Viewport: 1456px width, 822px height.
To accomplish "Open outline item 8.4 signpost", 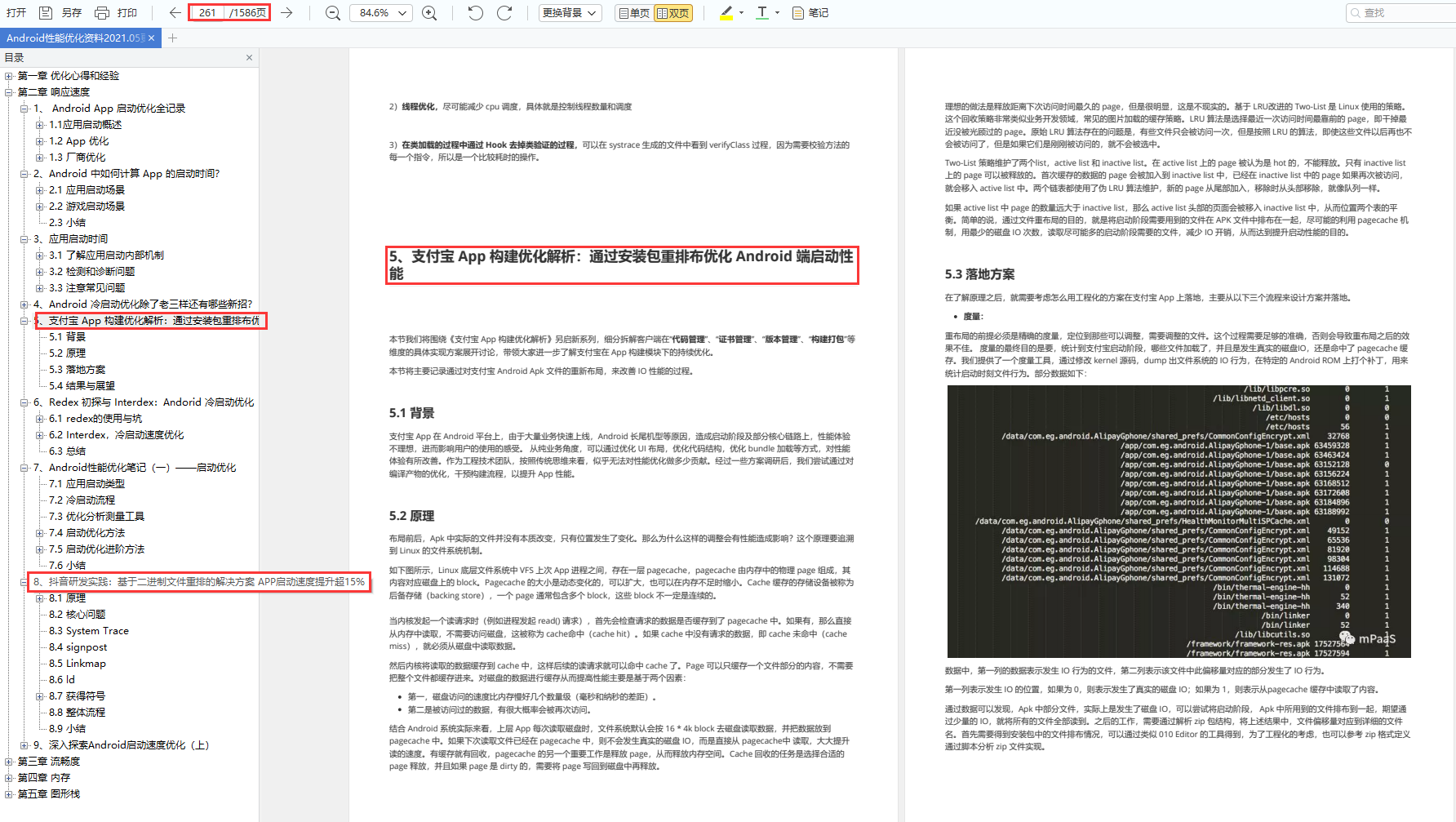I will pos(78,647).
